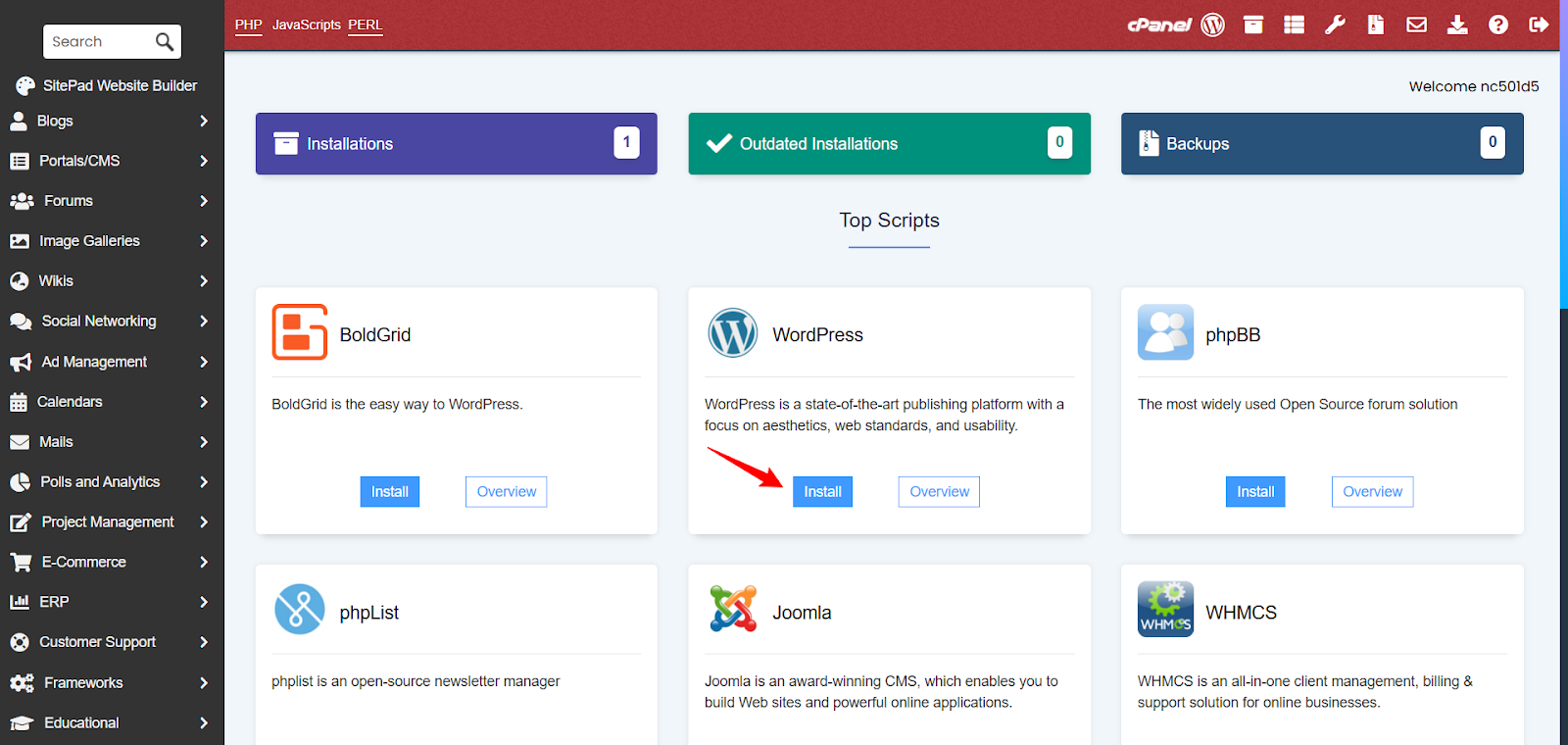
Task: Open the Backups panel
Action: pyautogui.click(x=1322, y=143)
